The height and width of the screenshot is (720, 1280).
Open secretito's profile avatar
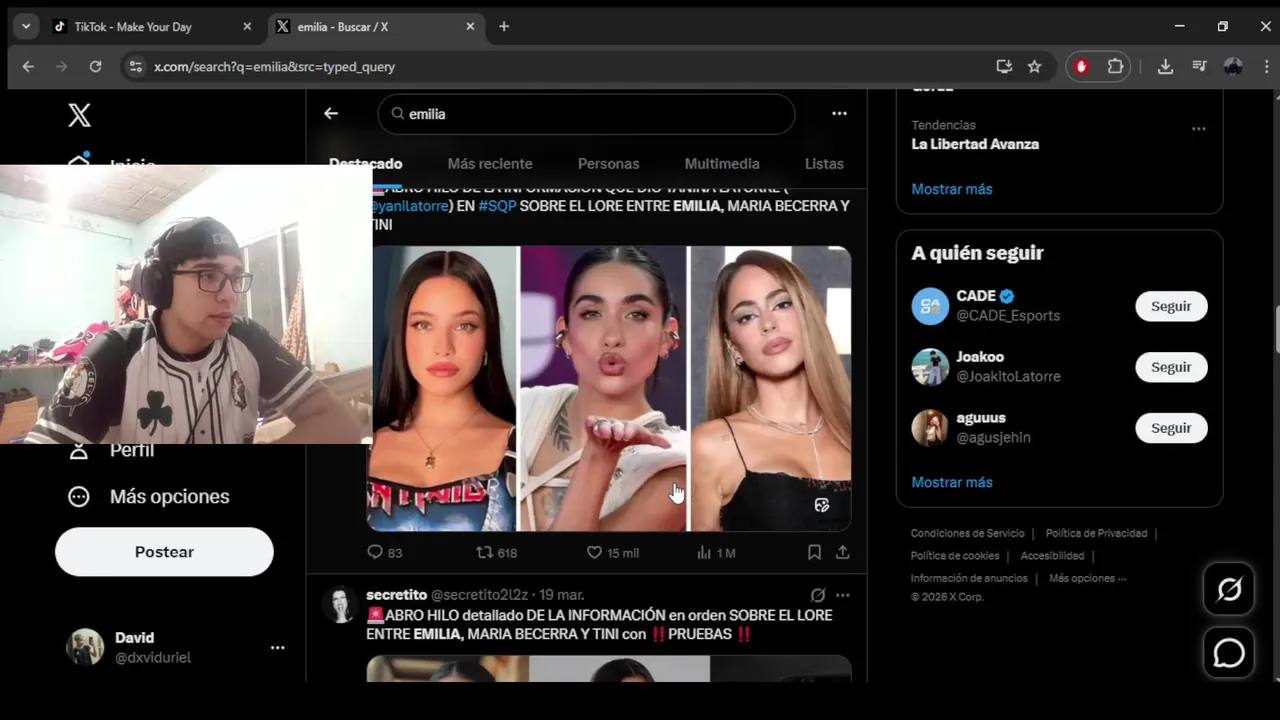pos(340,604)
